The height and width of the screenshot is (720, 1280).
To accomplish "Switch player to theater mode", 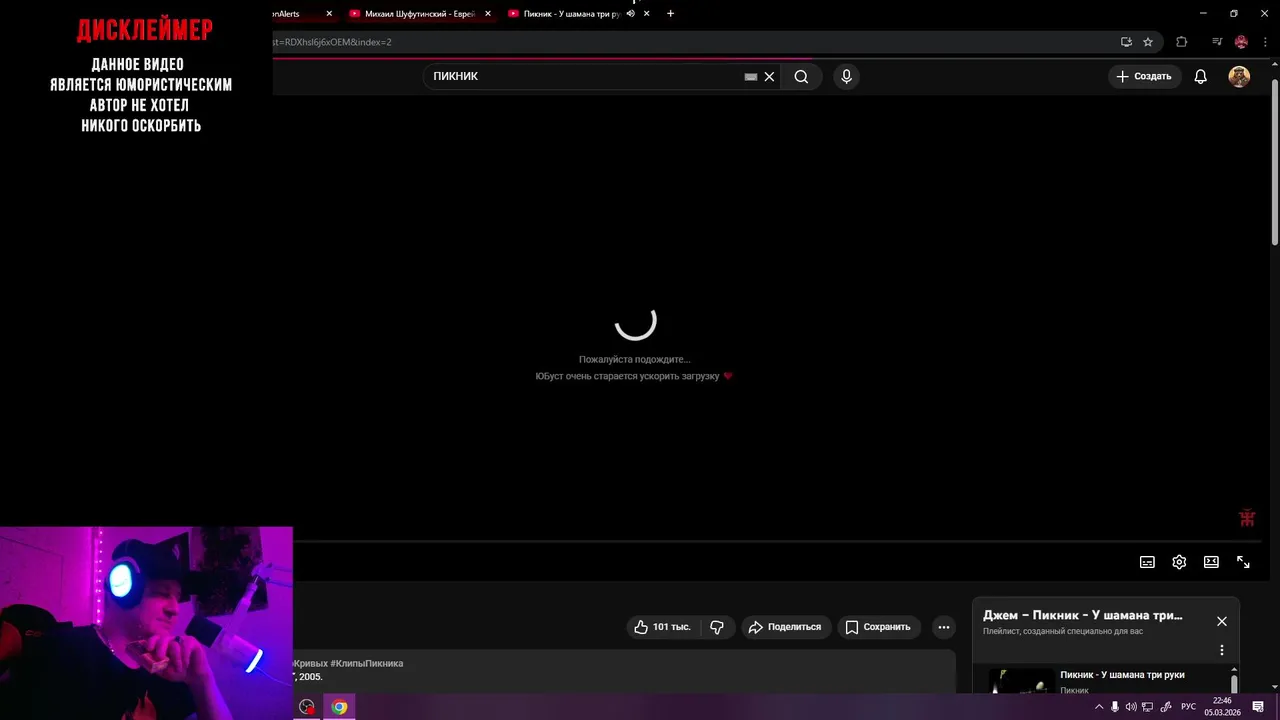I will tap(1211, 562).
